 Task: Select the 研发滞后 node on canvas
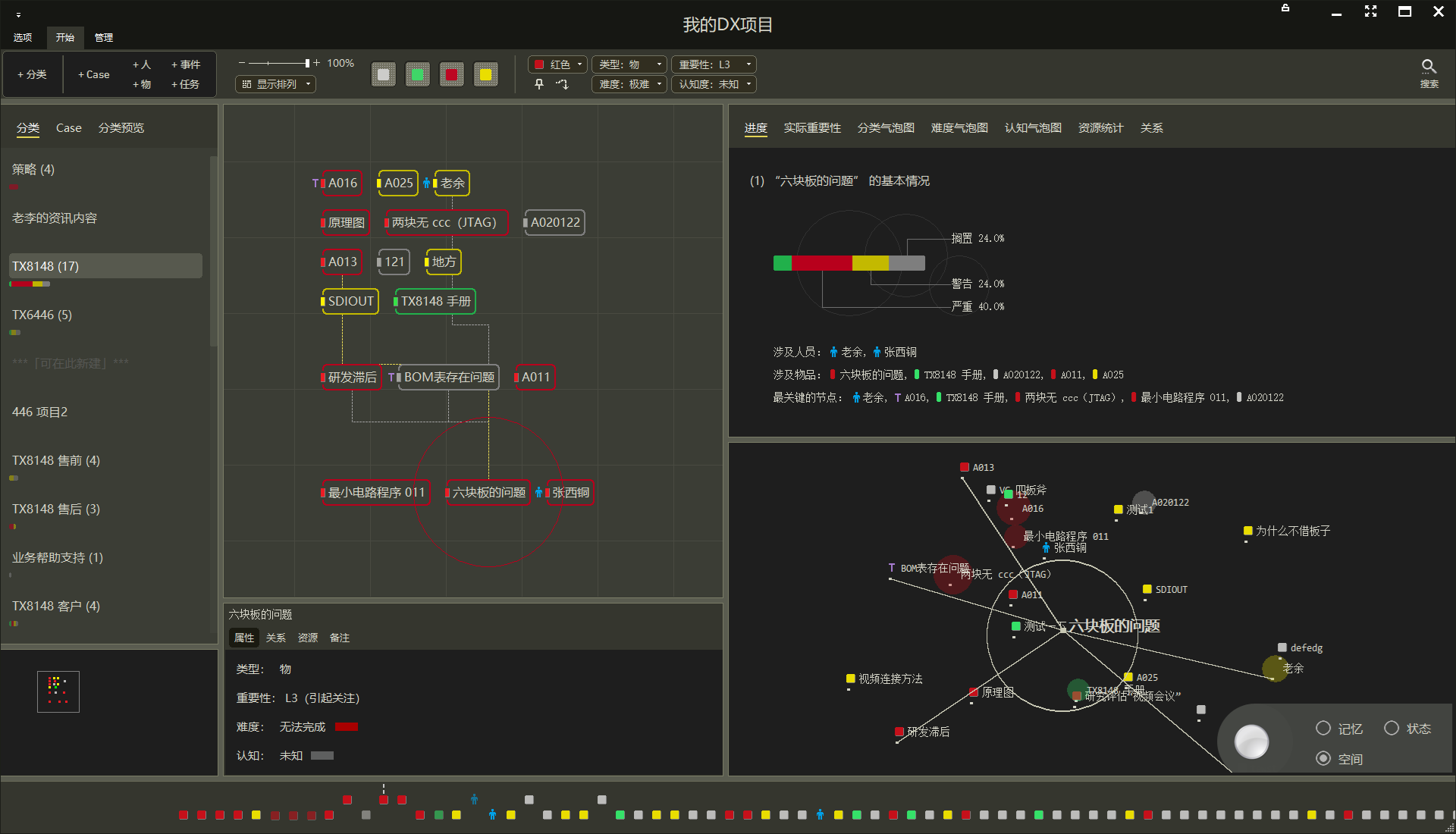(x=352, y=377)
